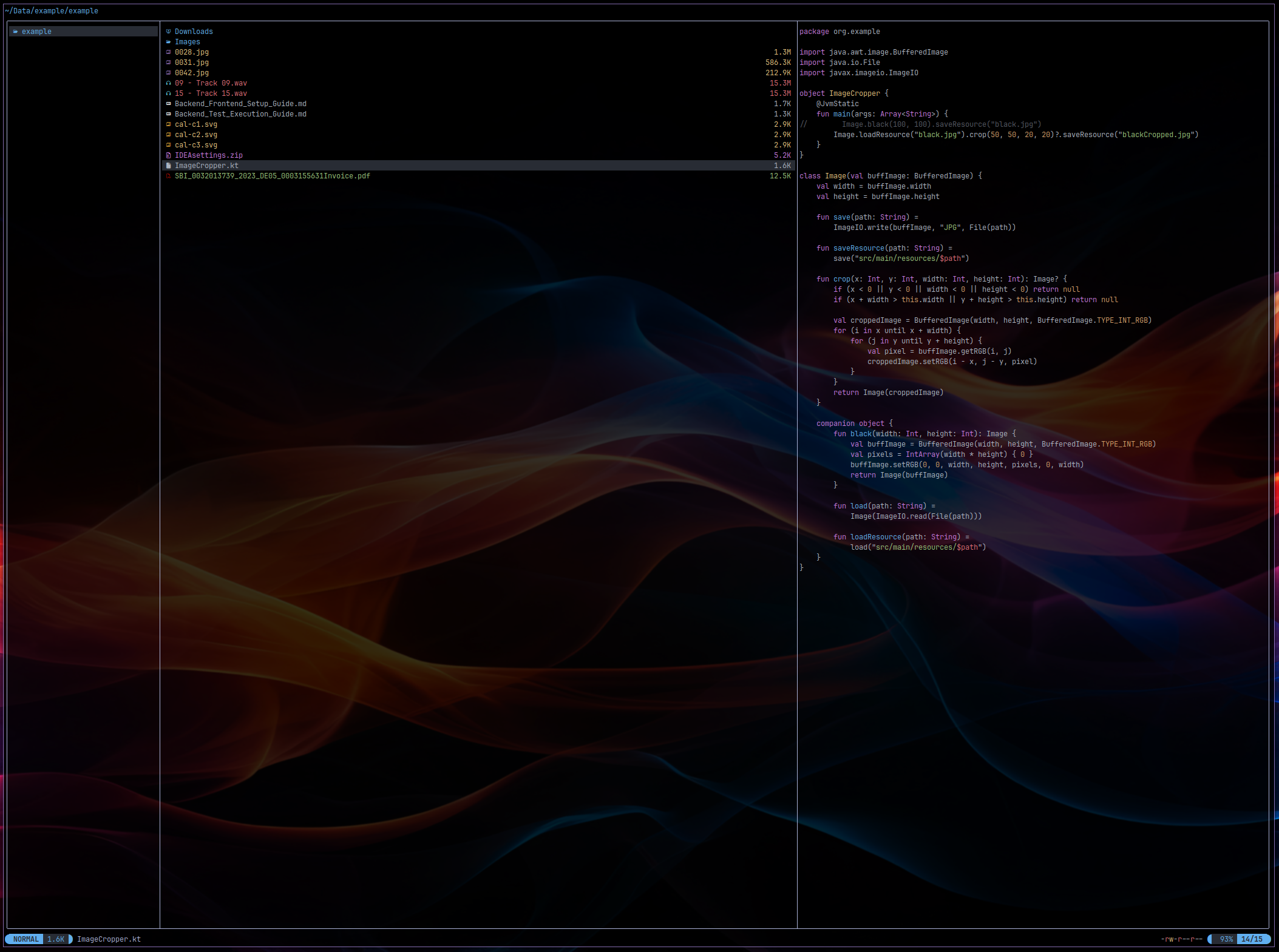This screenshot has height=952, width=1279.
Task: Select cal-c3.svg in the file list
Action: coord(195,145)
